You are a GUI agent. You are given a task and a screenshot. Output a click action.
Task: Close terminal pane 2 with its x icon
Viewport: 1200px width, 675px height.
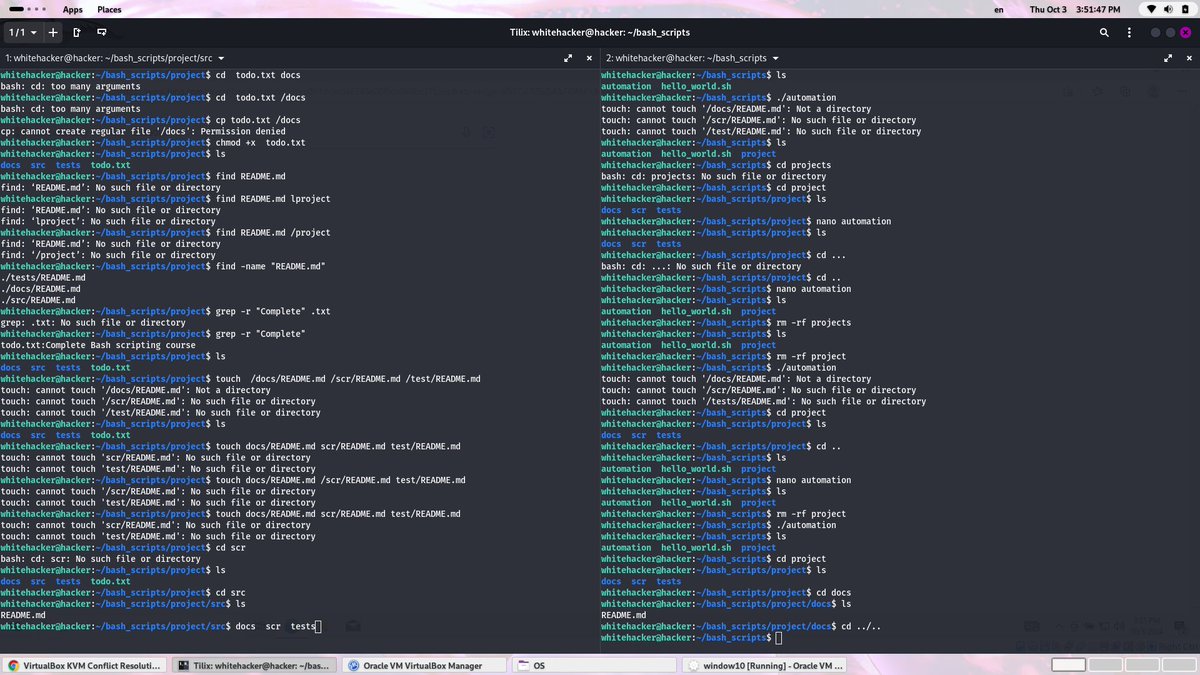(1189, 58)
